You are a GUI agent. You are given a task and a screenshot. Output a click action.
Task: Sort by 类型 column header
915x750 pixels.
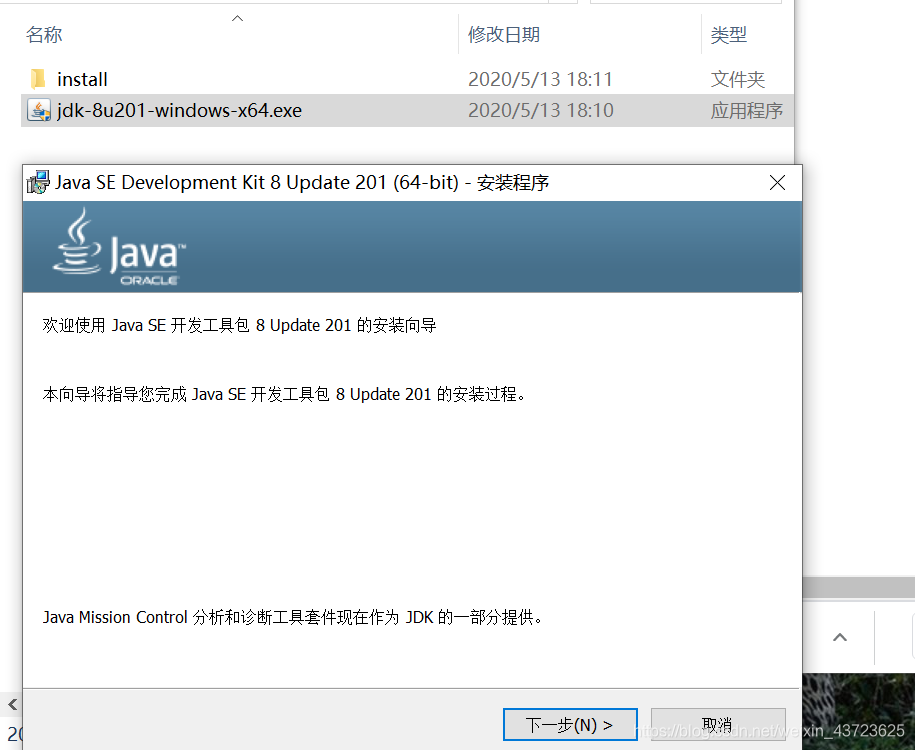pyautogui.click(x=729, y=34)
